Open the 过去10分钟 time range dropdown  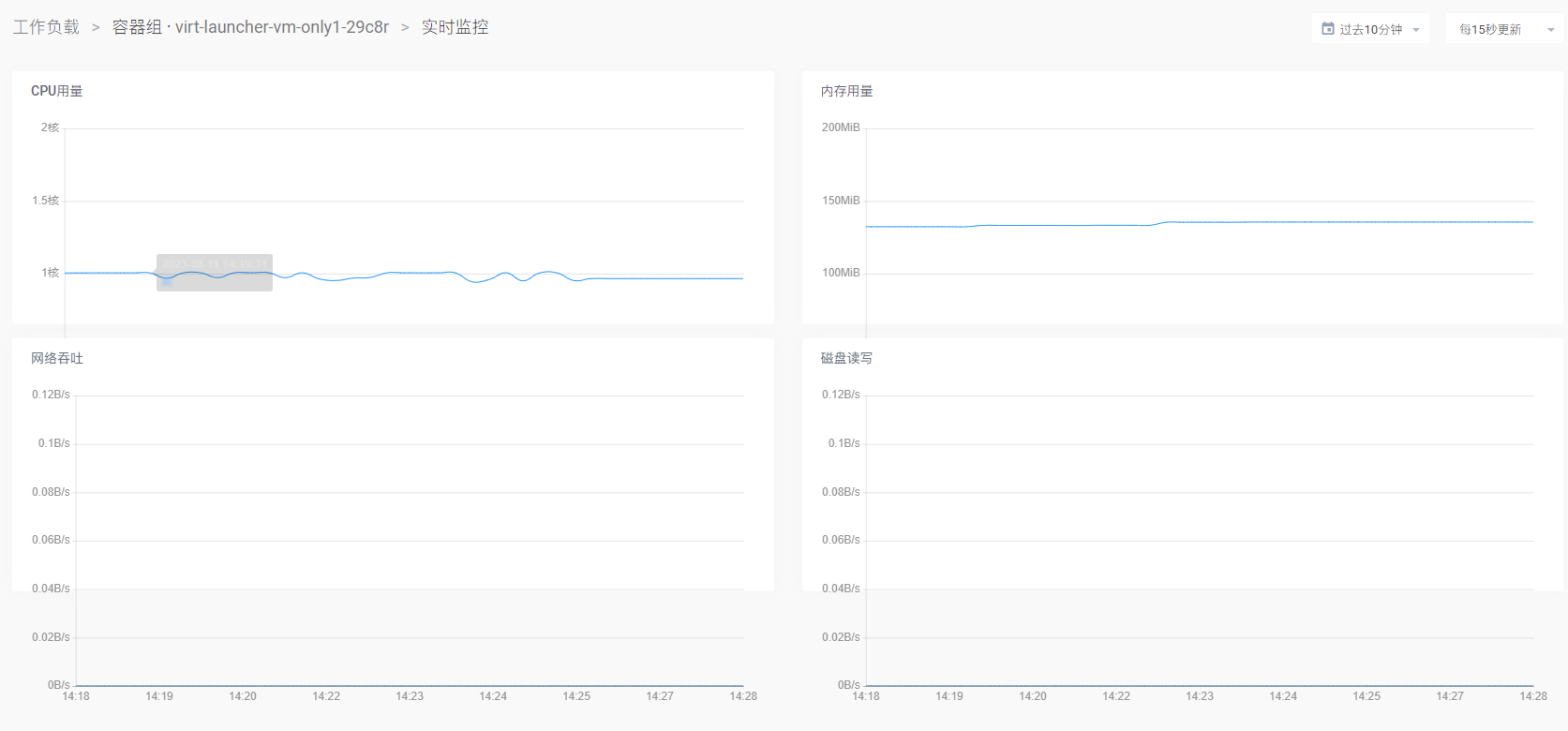(1370, 29)
